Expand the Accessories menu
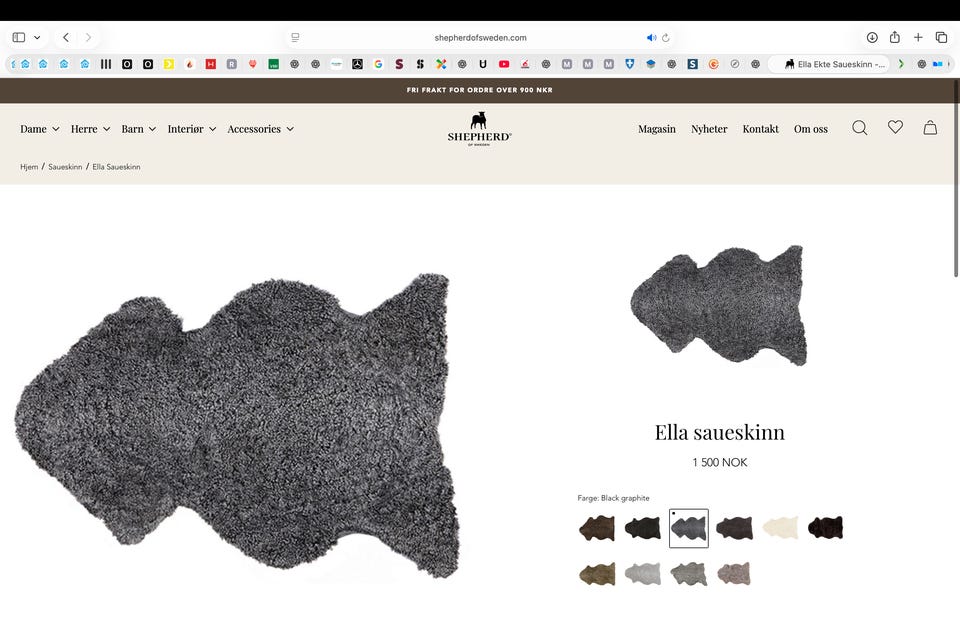This screenshot has width=960, height=623. coord(261,129)
